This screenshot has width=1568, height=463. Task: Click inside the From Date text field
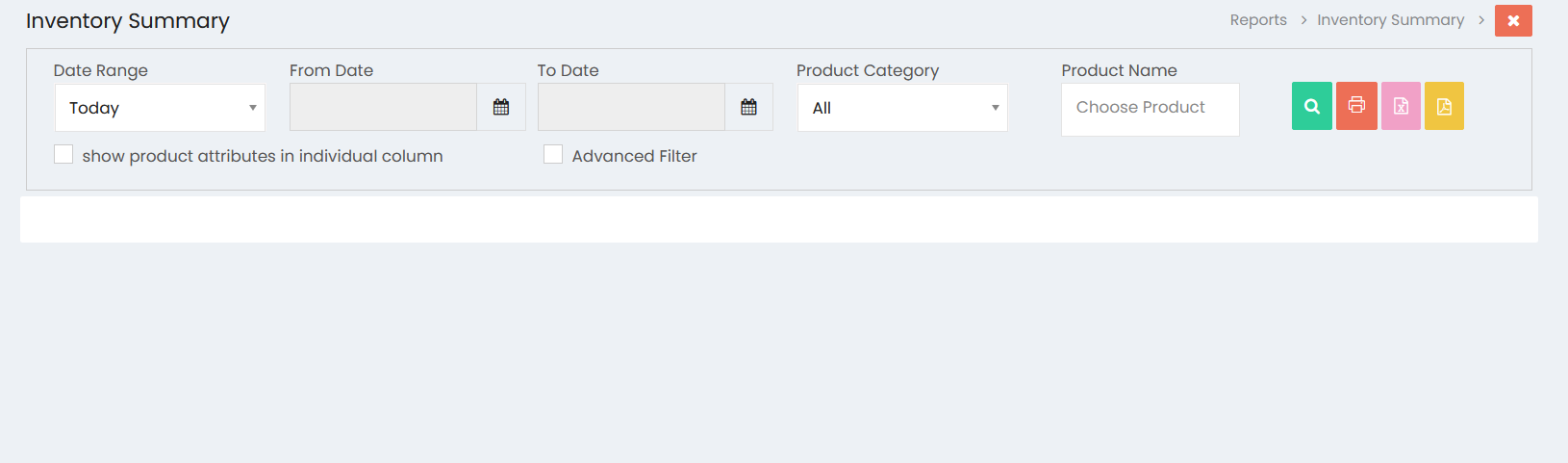click(x=383, y=107)
